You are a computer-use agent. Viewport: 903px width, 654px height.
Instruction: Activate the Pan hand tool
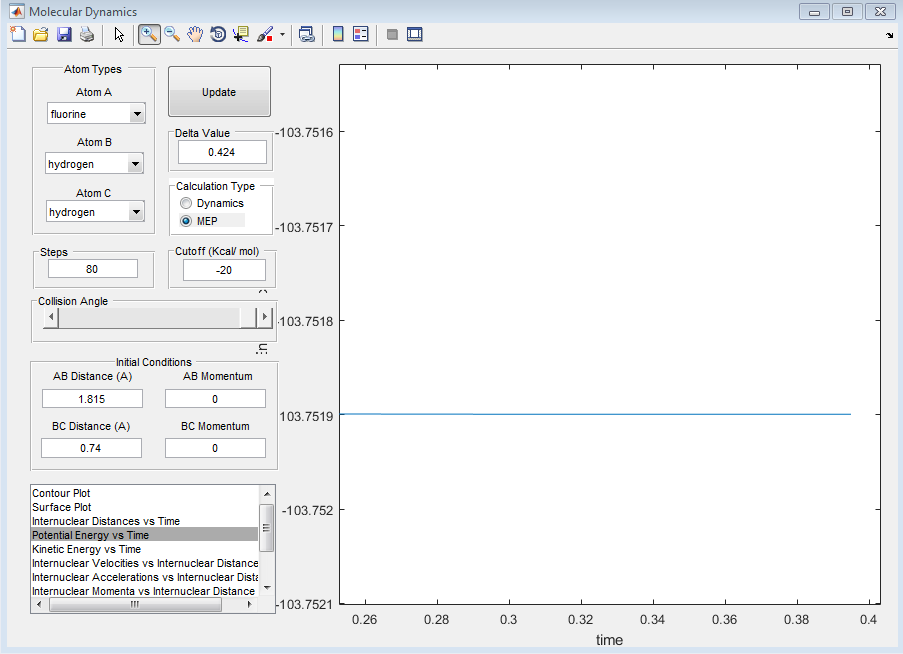tap(195, 34)
